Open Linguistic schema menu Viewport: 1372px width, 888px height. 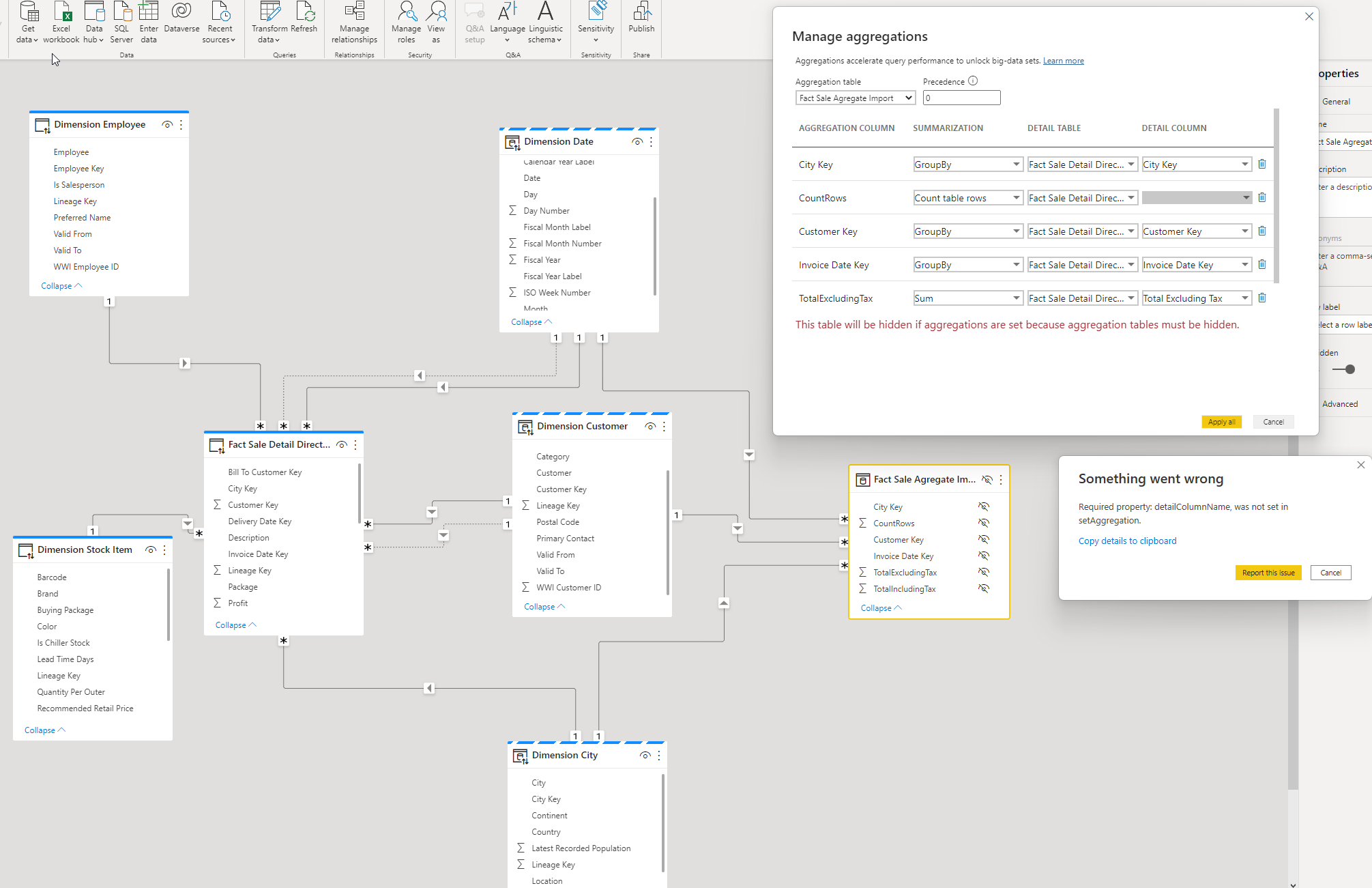tap(545, 23)
